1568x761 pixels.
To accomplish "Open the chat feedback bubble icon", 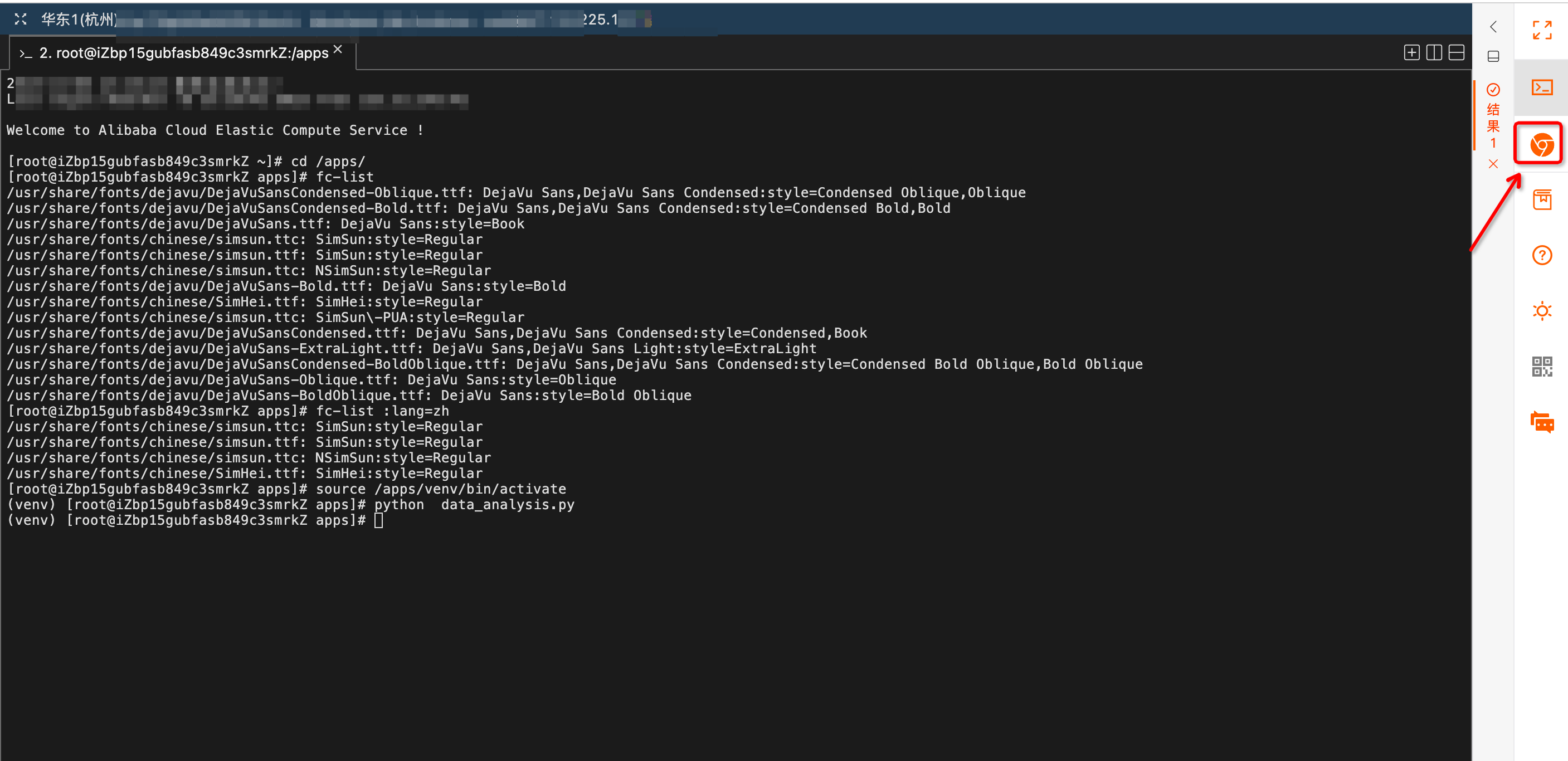I will [x=1541, y=422].
